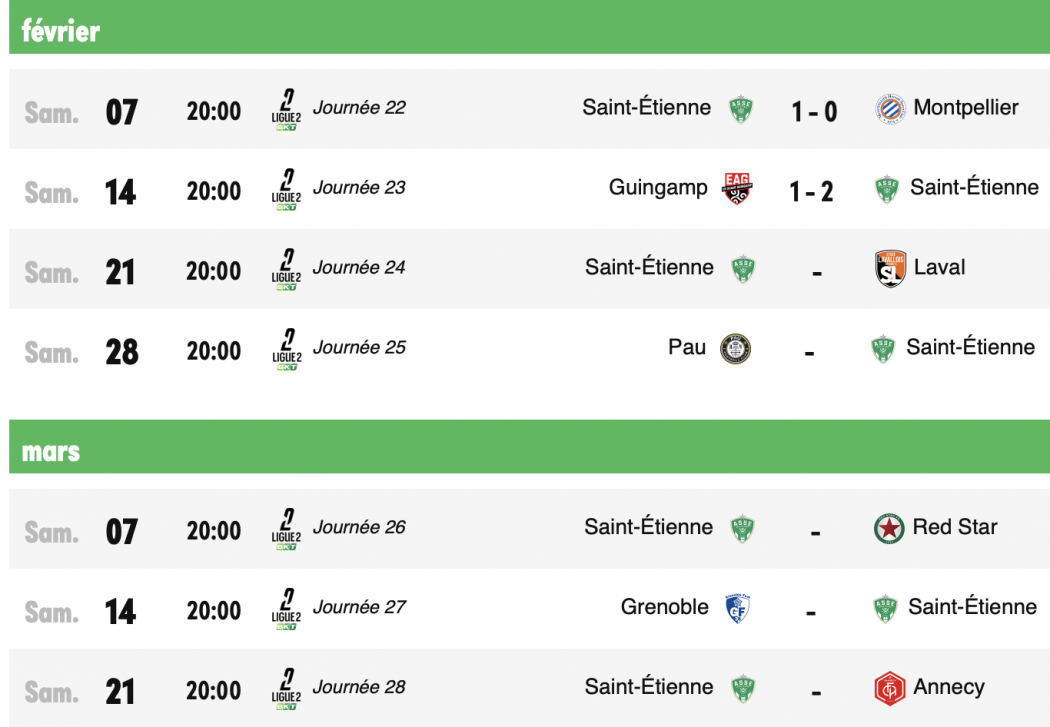Viewport: 1050px width, 727px height.
Task: Click the Annecy team name
Action: click(x=948, y=688)
